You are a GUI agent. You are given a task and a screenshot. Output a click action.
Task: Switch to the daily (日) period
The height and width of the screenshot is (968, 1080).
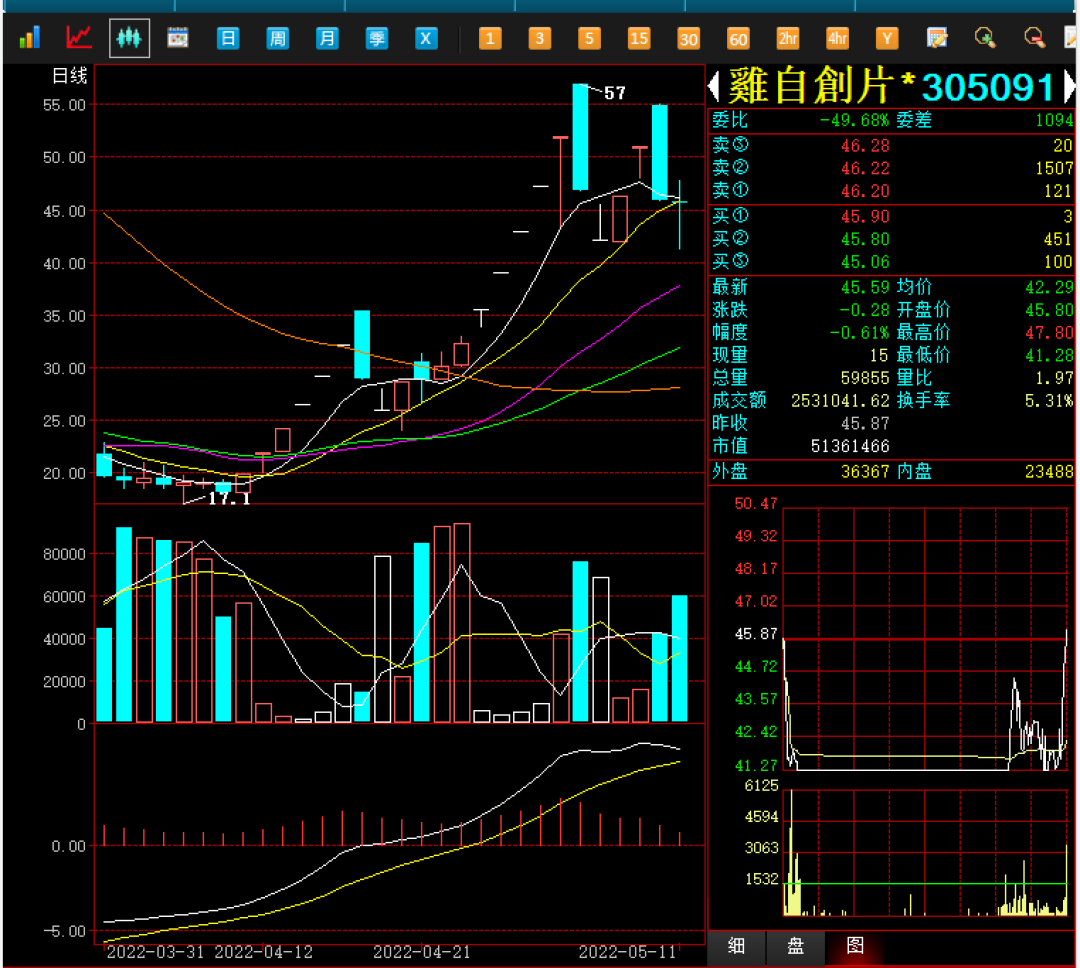click(227, 38)
